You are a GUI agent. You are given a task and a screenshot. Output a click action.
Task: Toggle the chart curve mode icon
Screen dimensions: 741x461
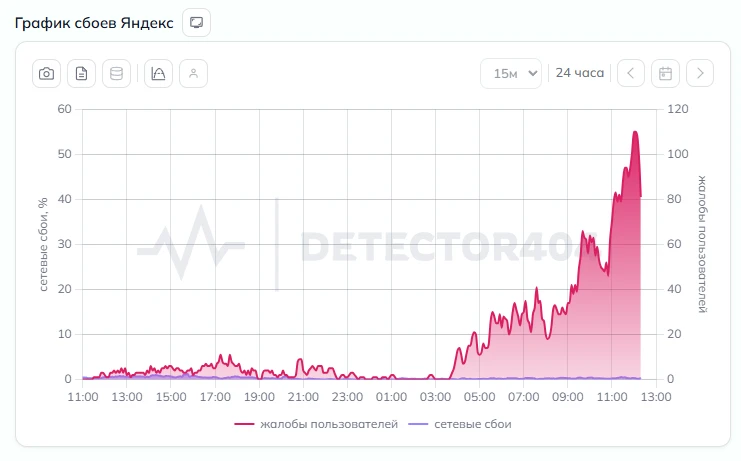(158, 74)
